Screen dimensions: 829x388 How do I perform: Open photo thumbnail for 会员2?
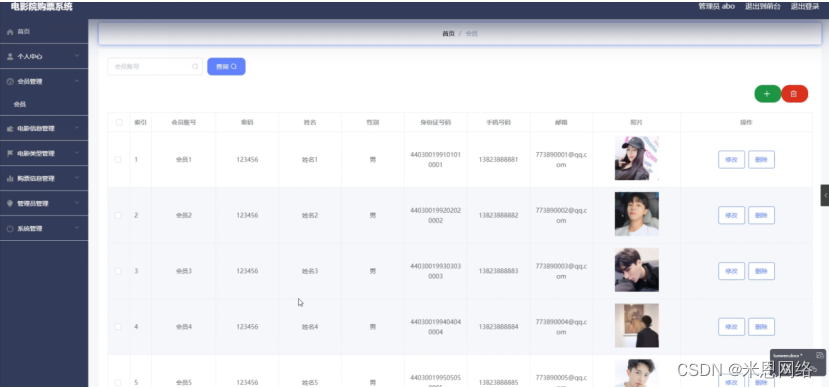pos(637,214)
